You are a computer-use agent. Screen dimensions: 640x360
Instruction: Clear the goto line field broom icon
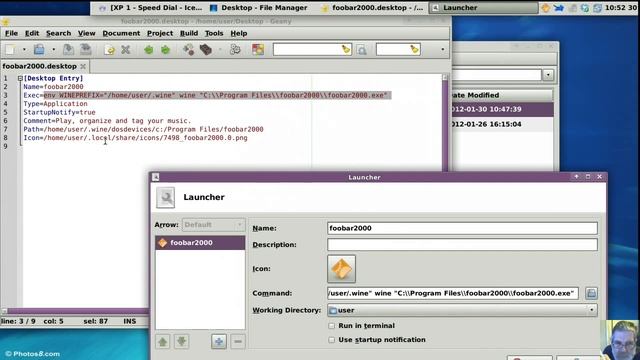click(x=414, y=49)
